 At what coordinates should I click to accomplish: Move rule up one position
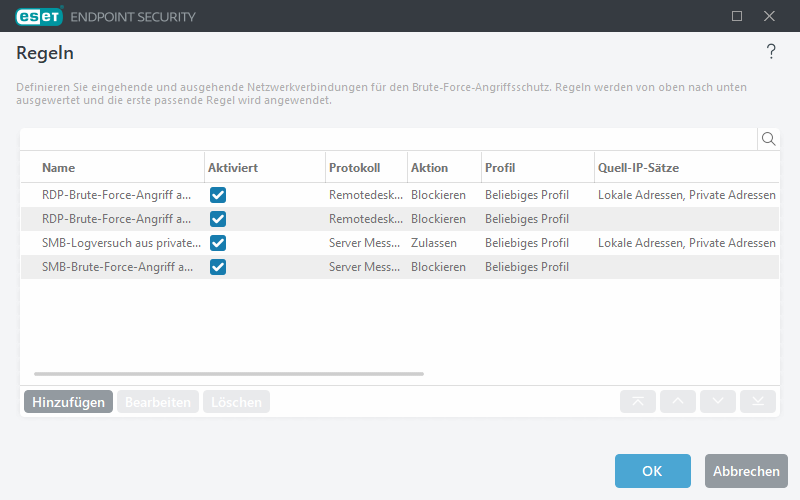pos(678,402)
